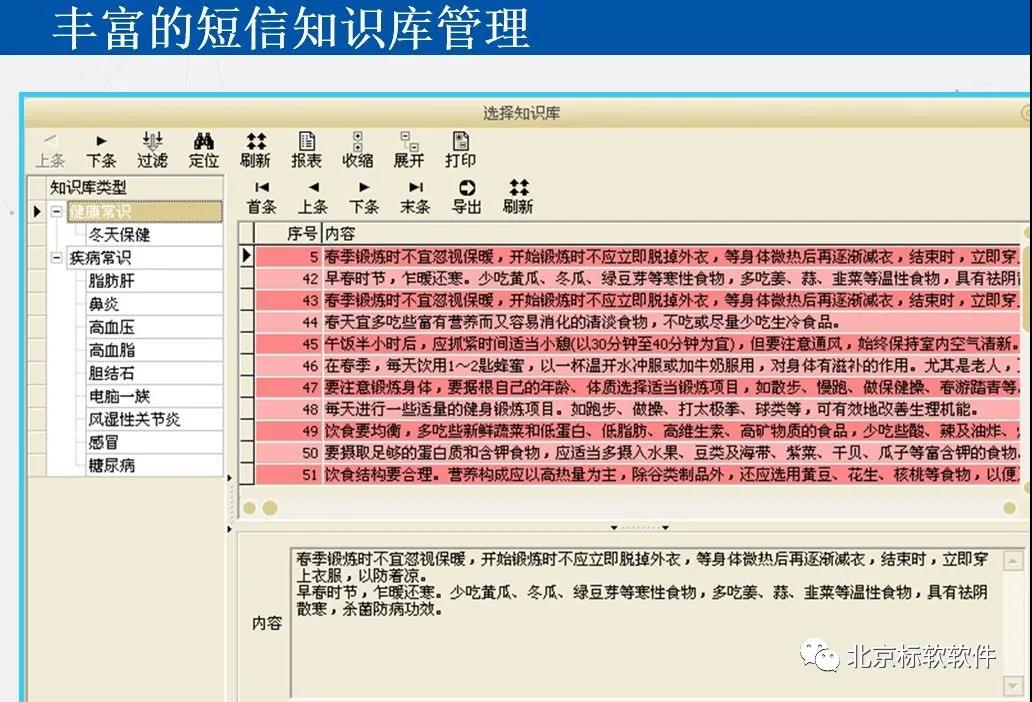1032x702 pixels.
Task: Click the content box scroll-down arrow
Action: [x=1012, y=686]
